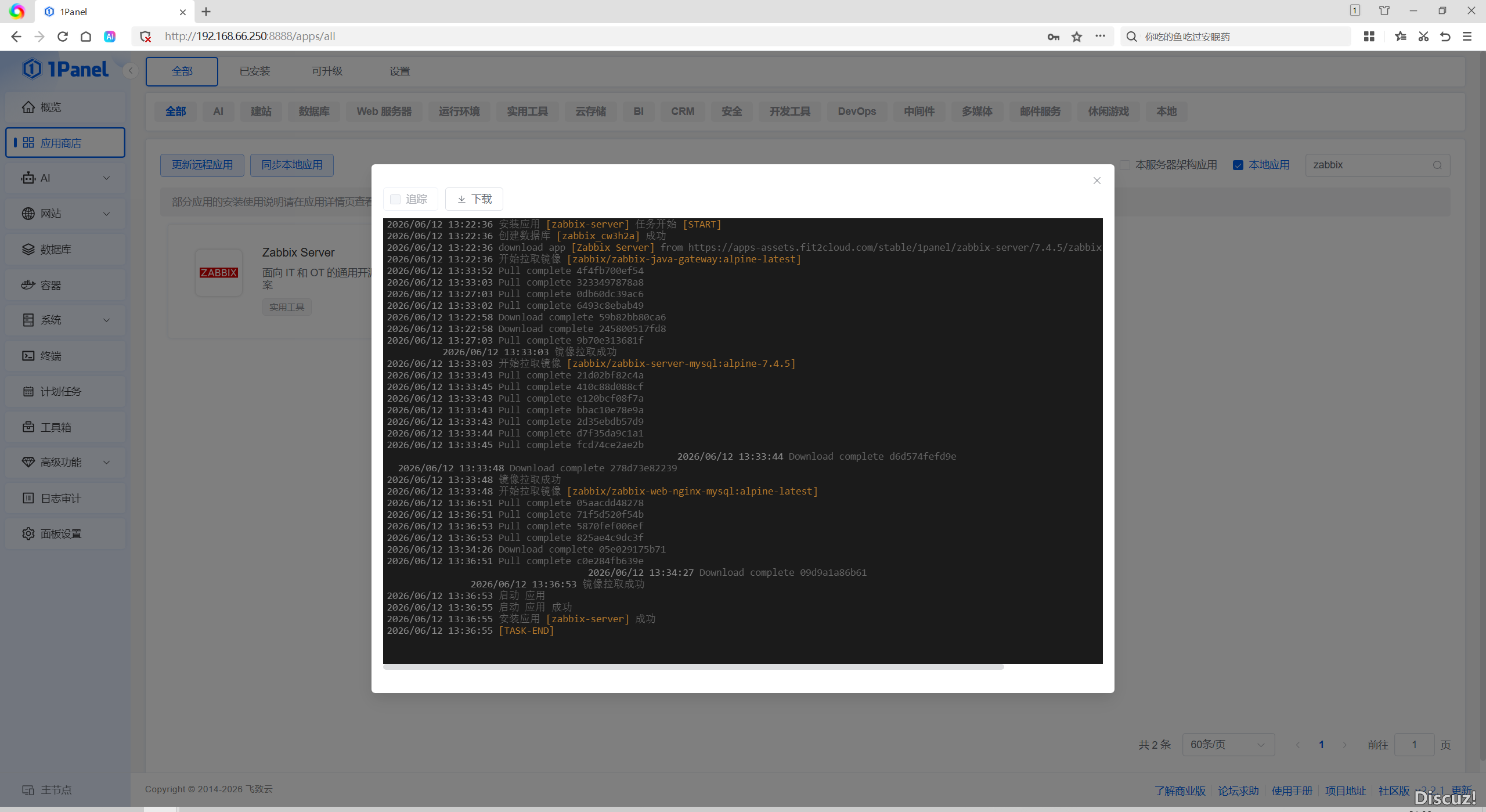Open the 工具箱 toolbox page
The image size is (1486, 812).
[x=65, y=427]
